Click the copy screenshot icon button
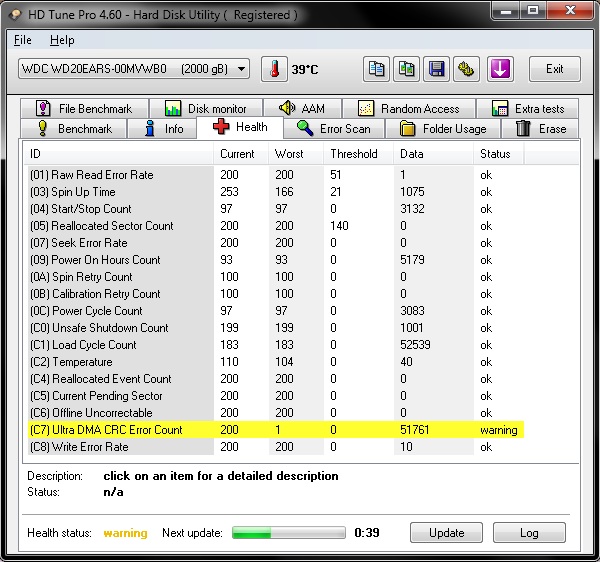600x562 pixels. pos(406,69)
